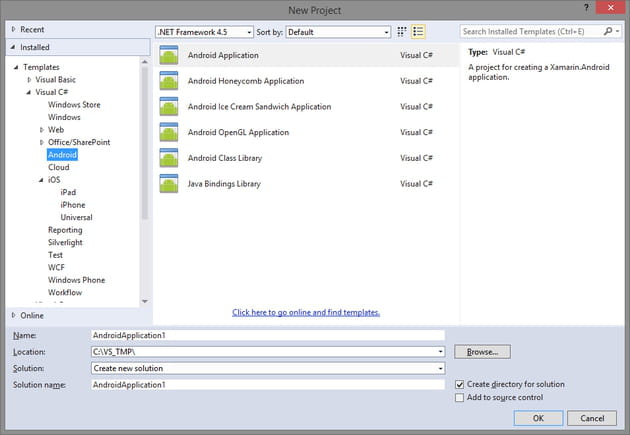Select the Android tree item
This screenshot has width=630, height=435.
coord(62,155)
